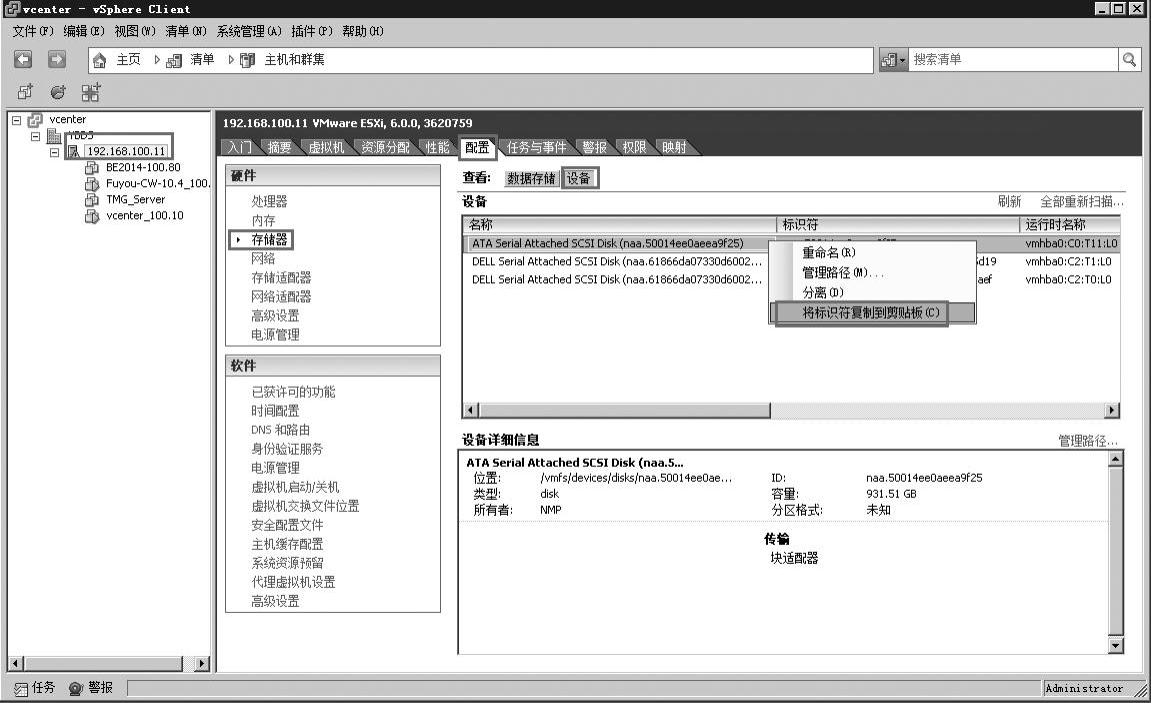This screenshot has height=703, width=1151.
Task: Click the 设备 view button
Action: [x=579, y=178]
